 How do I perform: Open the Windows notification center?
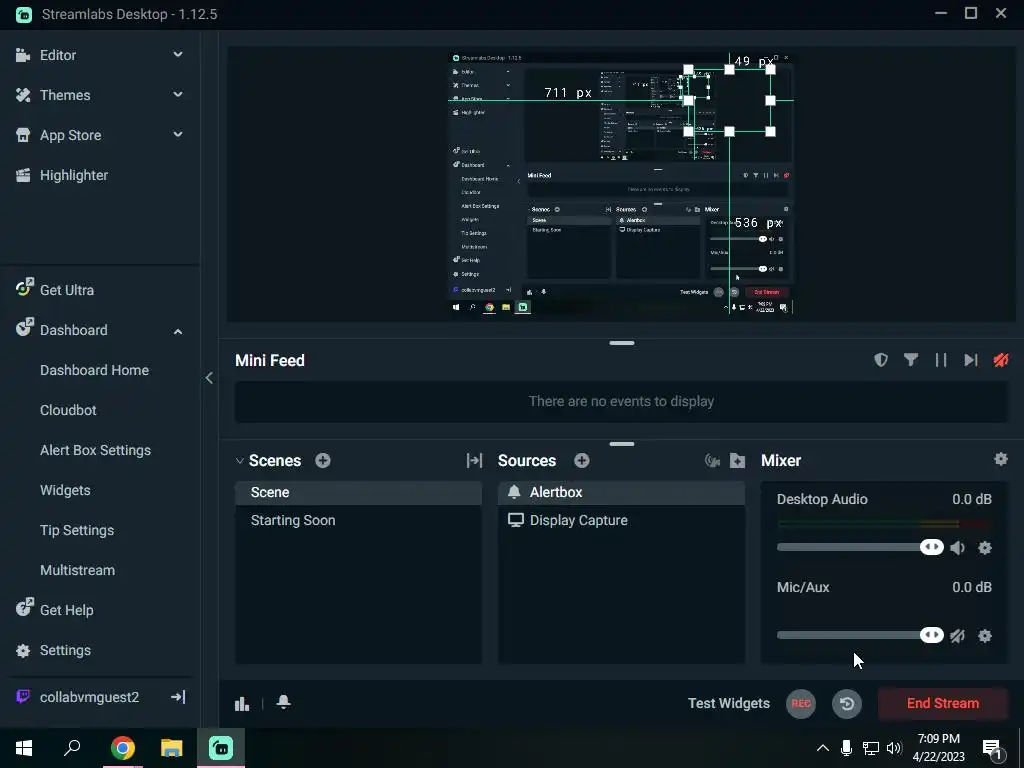[993, 748]
